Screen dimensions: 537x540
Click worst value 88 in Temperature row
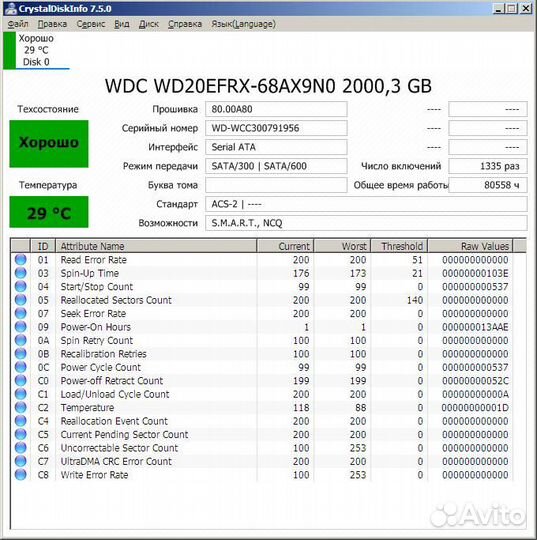pos(361,407)
